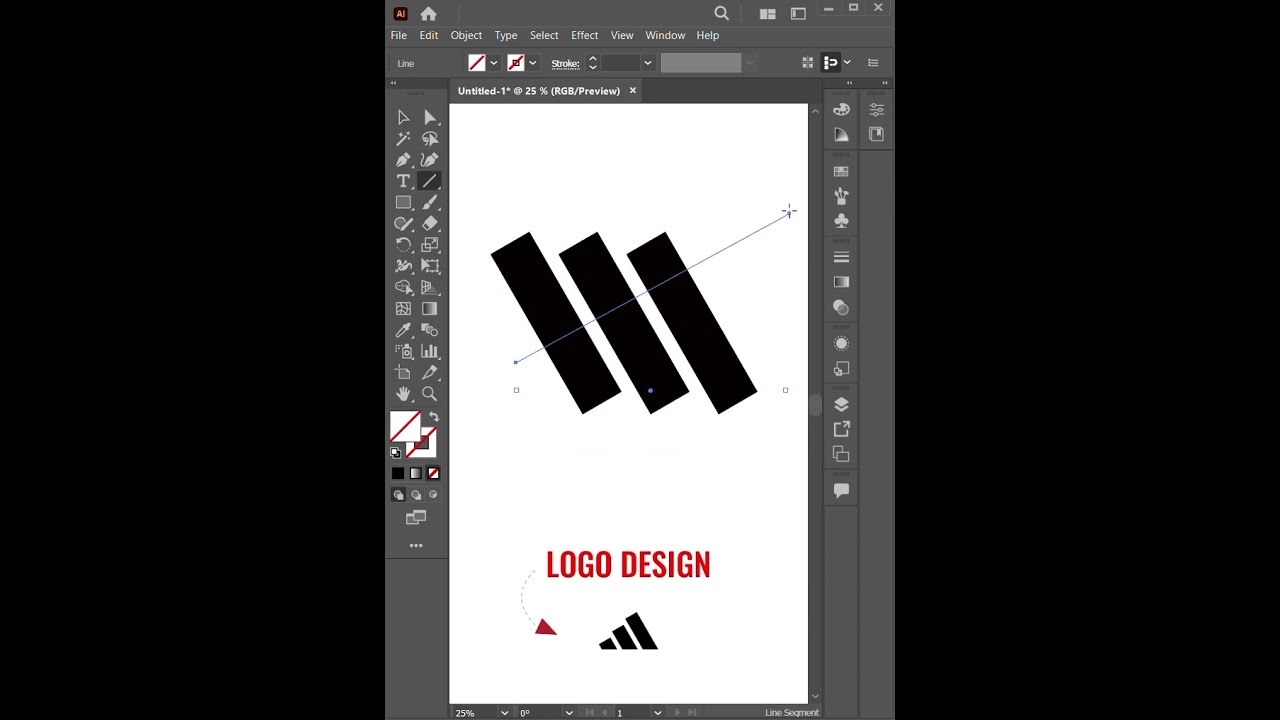The height and width of the screenshot is (720, 1280).
Task: Select the Selection tool arrow
Action: pos(403,117)
